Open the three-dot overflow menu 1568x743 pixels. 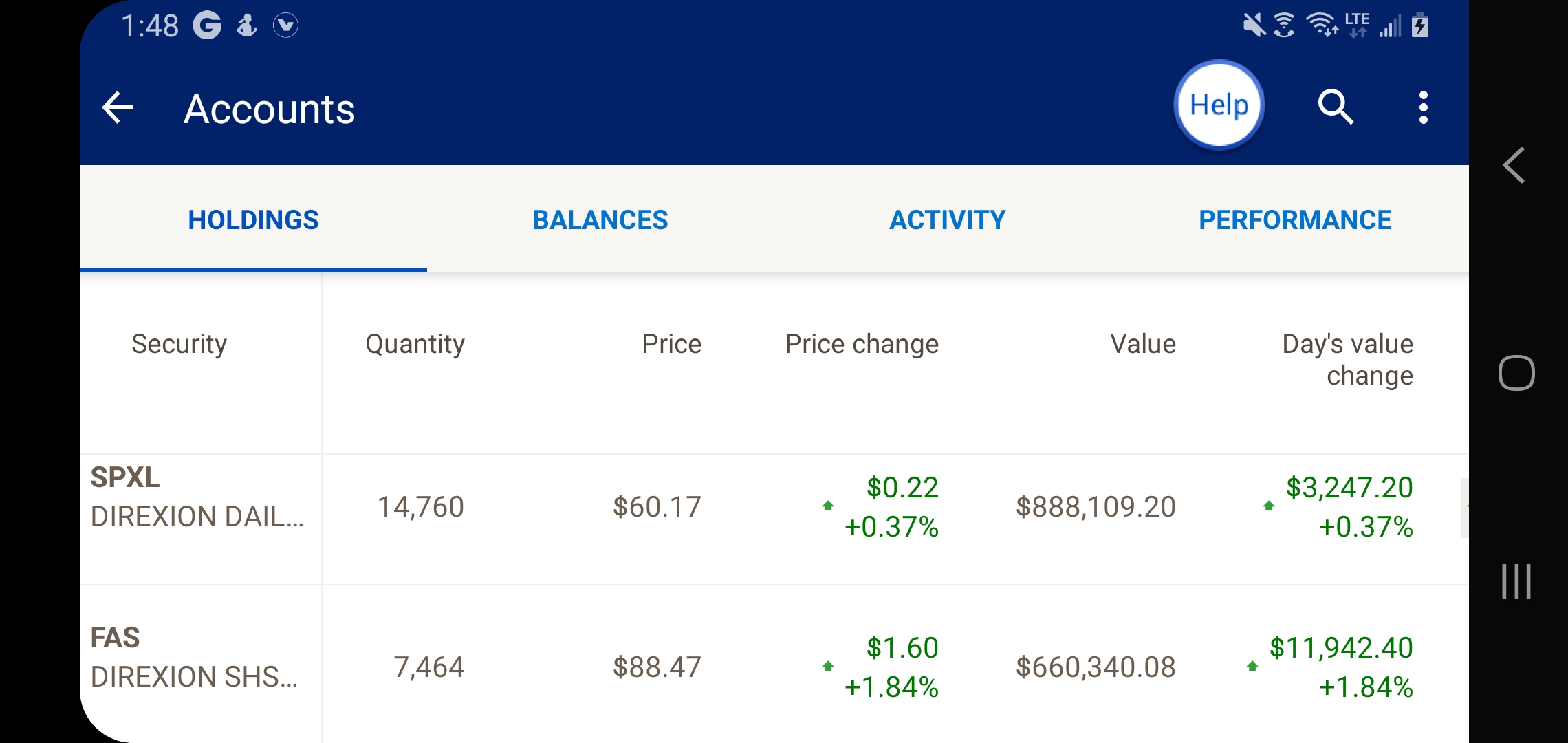coord(1423,108)
